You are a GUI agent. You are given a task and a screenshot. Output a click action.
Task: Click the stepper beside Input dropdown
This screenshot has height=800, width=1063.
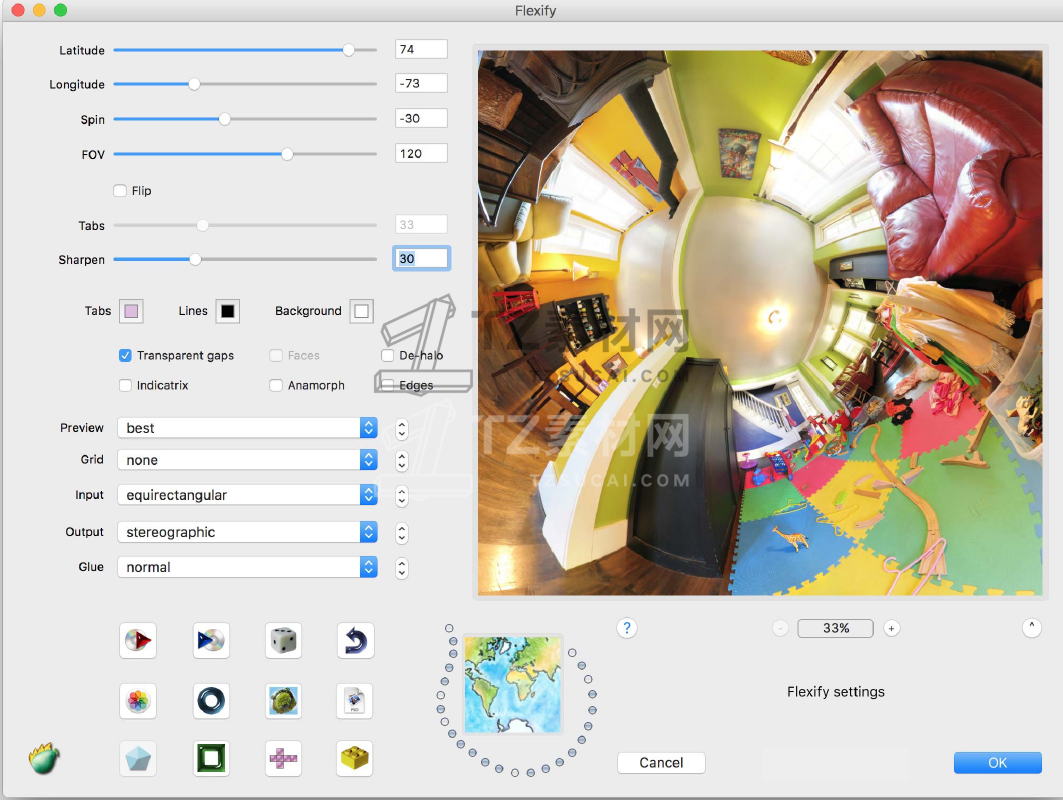pyautogui.click(x=402, y=496)
